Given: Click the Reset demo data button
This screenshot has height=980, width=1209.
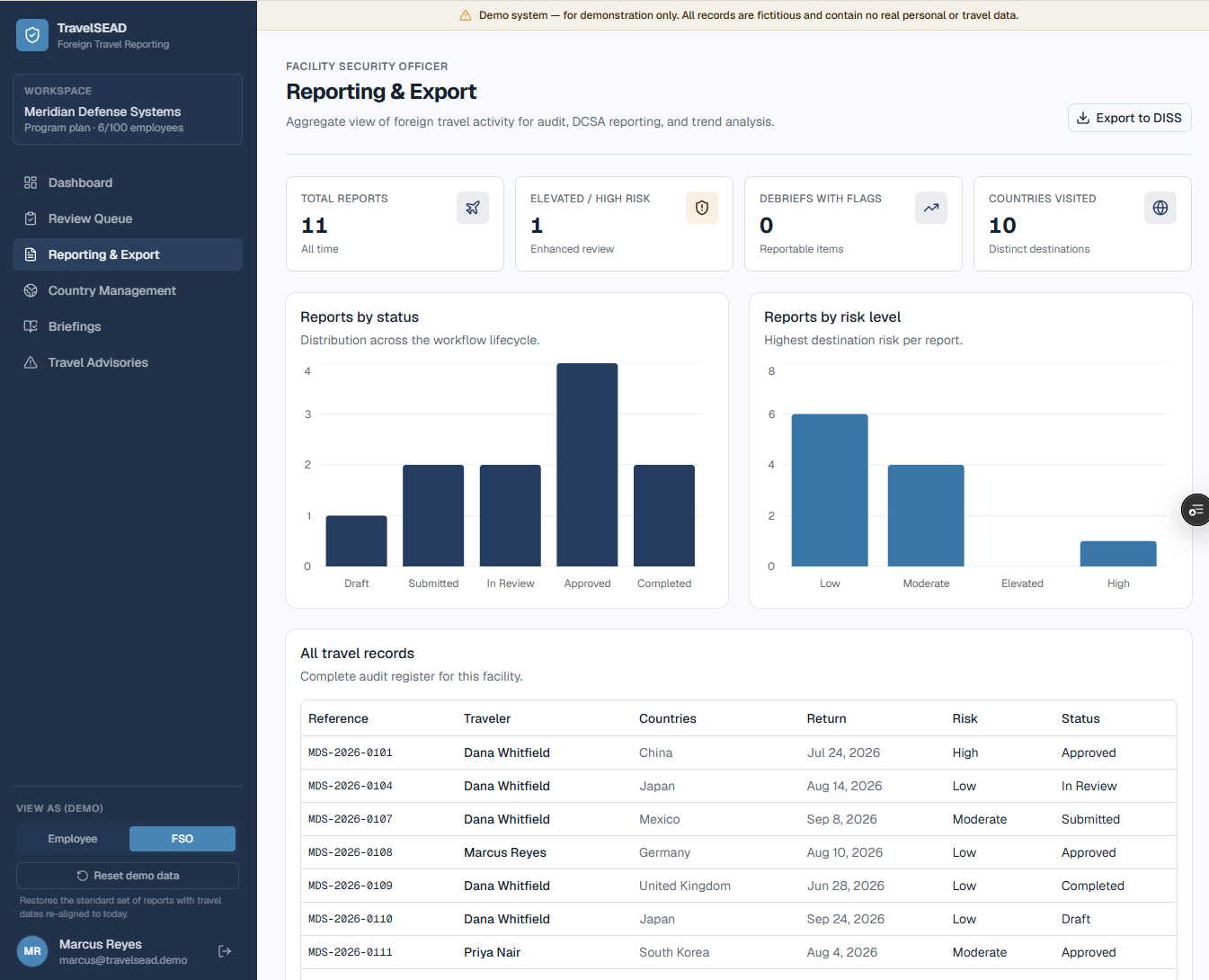Looking at the screenshot, I should 128,876.
